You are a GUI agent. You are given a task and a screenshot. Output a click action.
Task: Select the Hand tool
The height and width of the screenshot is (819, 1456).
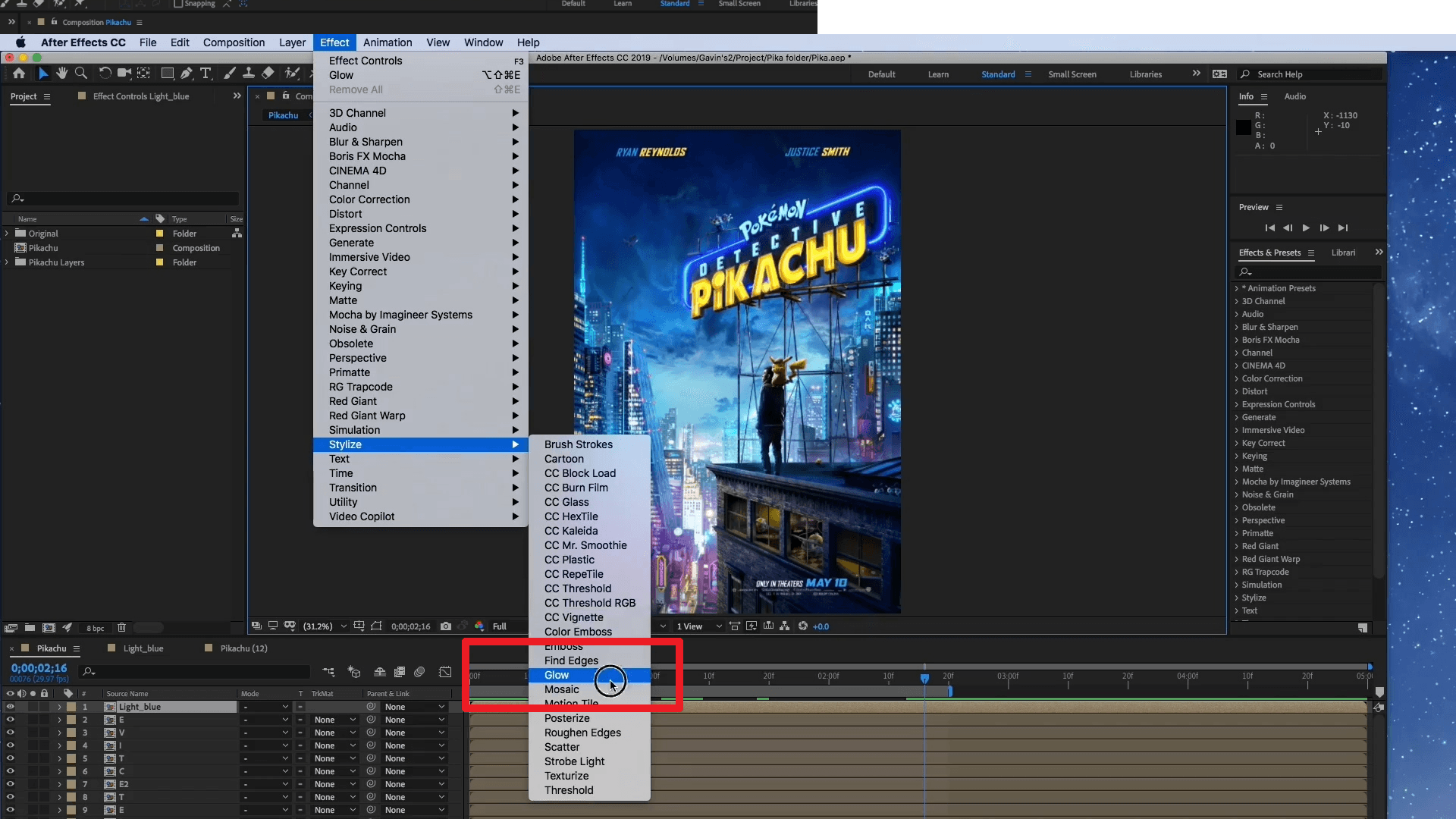(61, 74)
